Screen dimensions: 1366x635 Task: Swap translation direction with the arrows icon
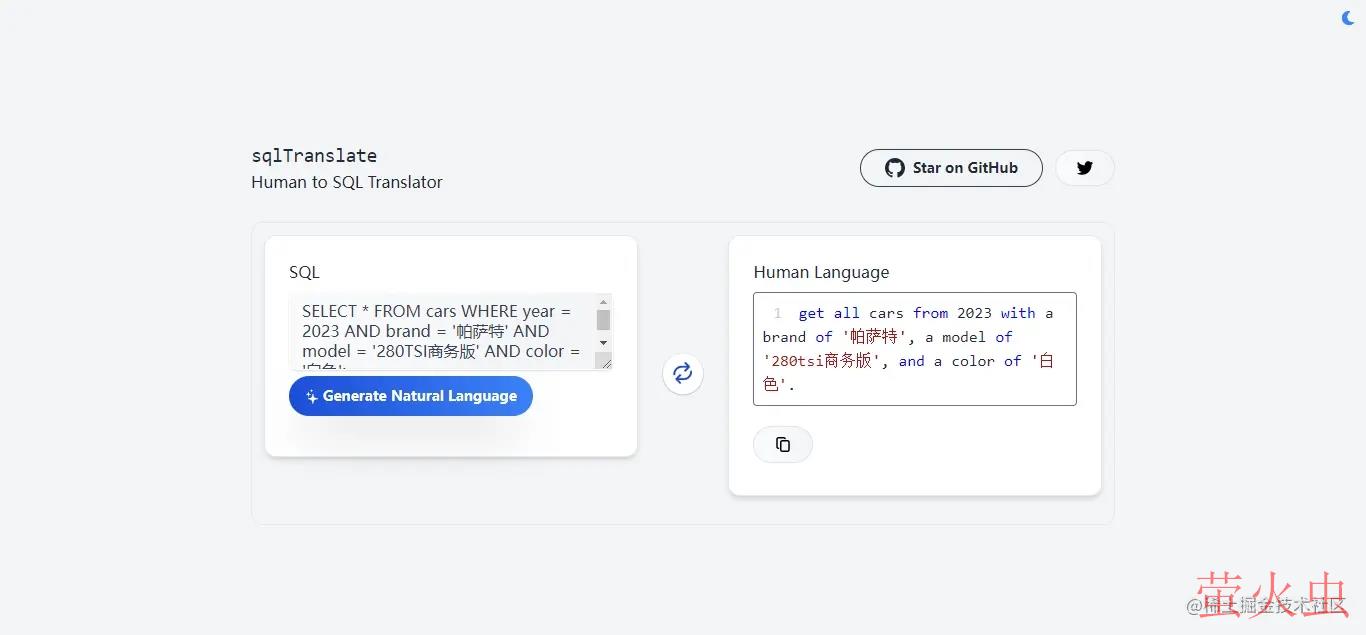click(x=682, y=374)
